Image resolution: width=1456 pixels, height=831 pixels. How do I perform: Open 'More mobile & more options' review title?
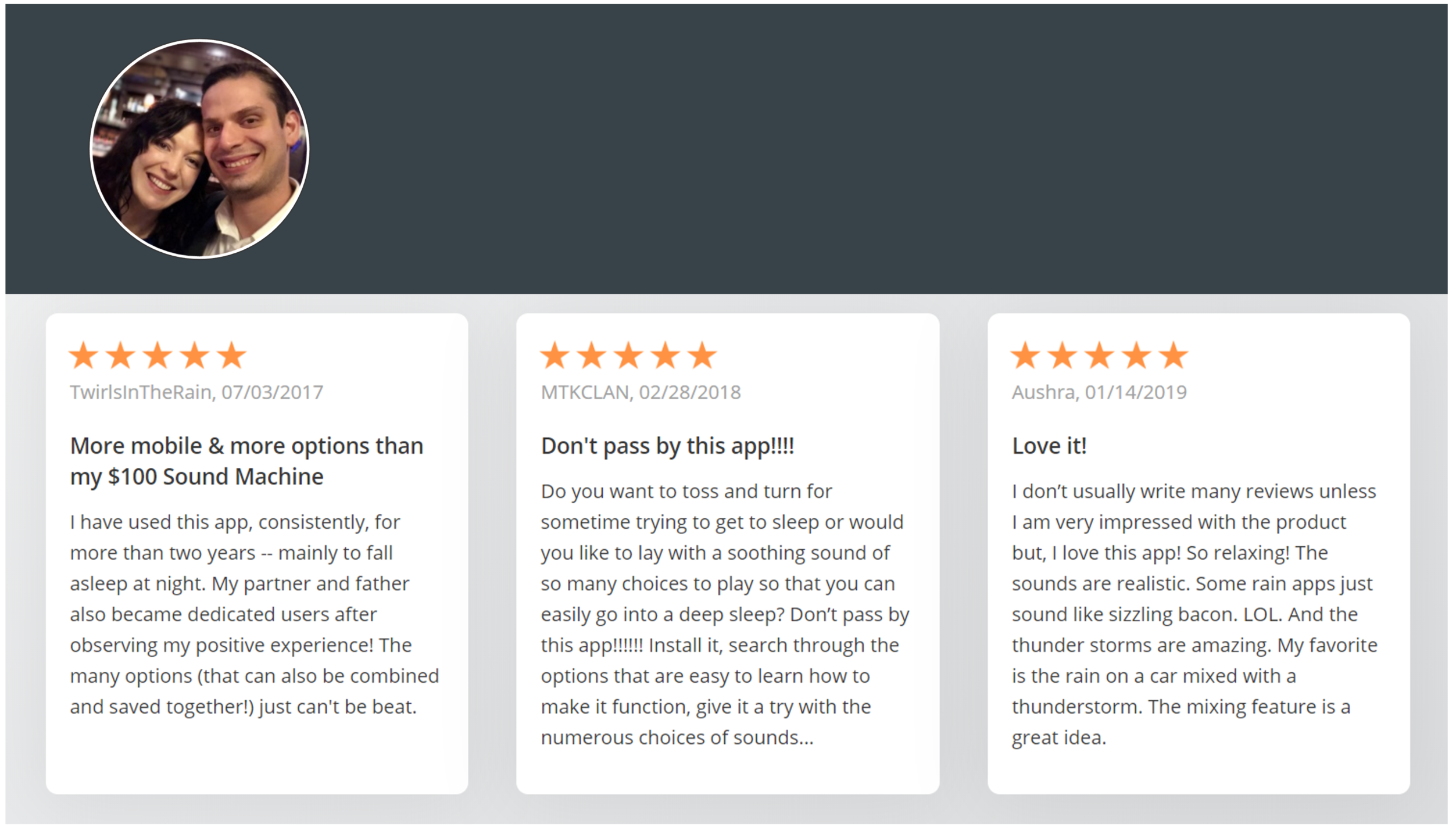[246, 461]
